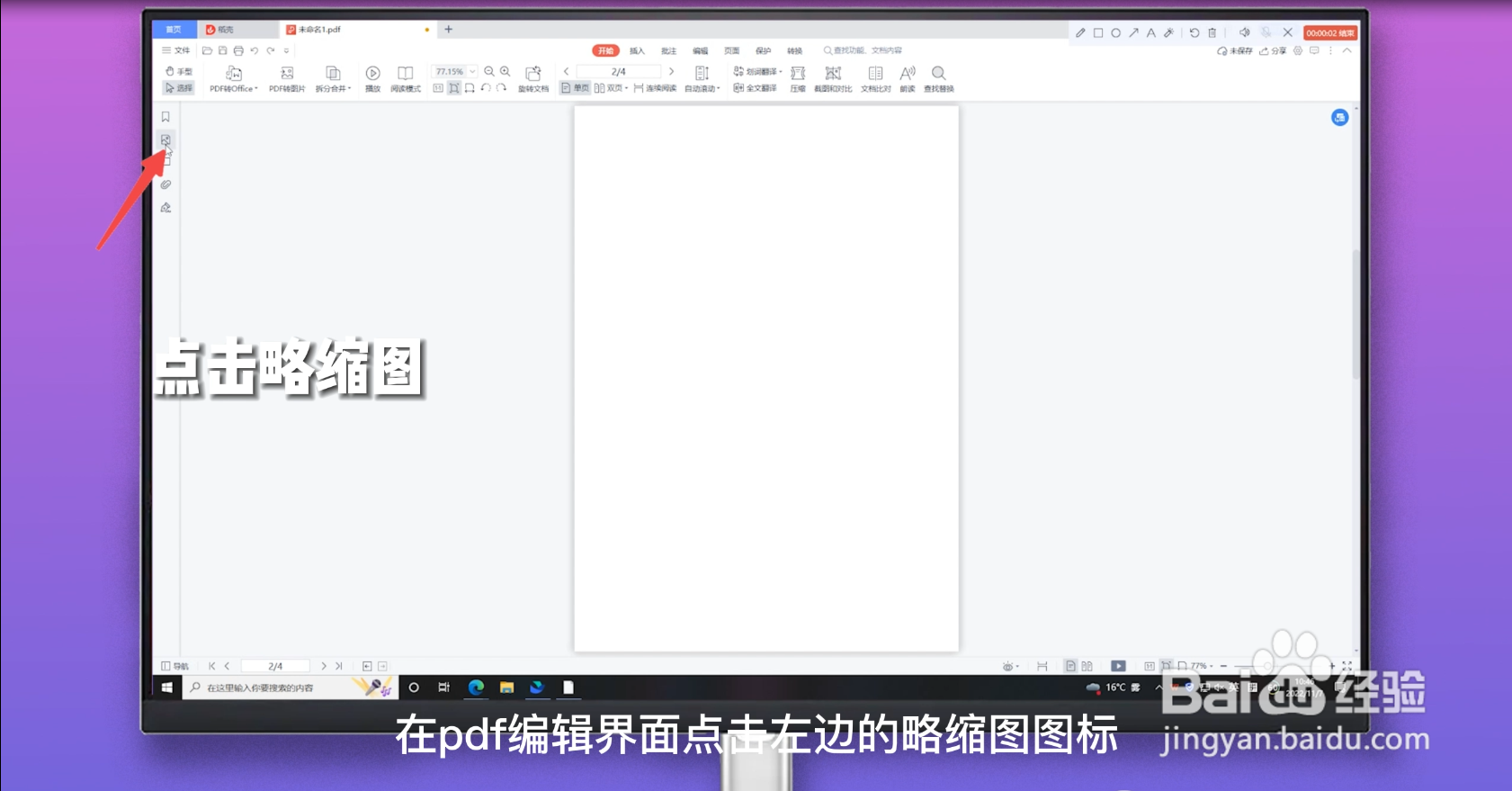Click the toolbar page number field 2/4
Screen dimensions: 1512x791
[619, 71]
